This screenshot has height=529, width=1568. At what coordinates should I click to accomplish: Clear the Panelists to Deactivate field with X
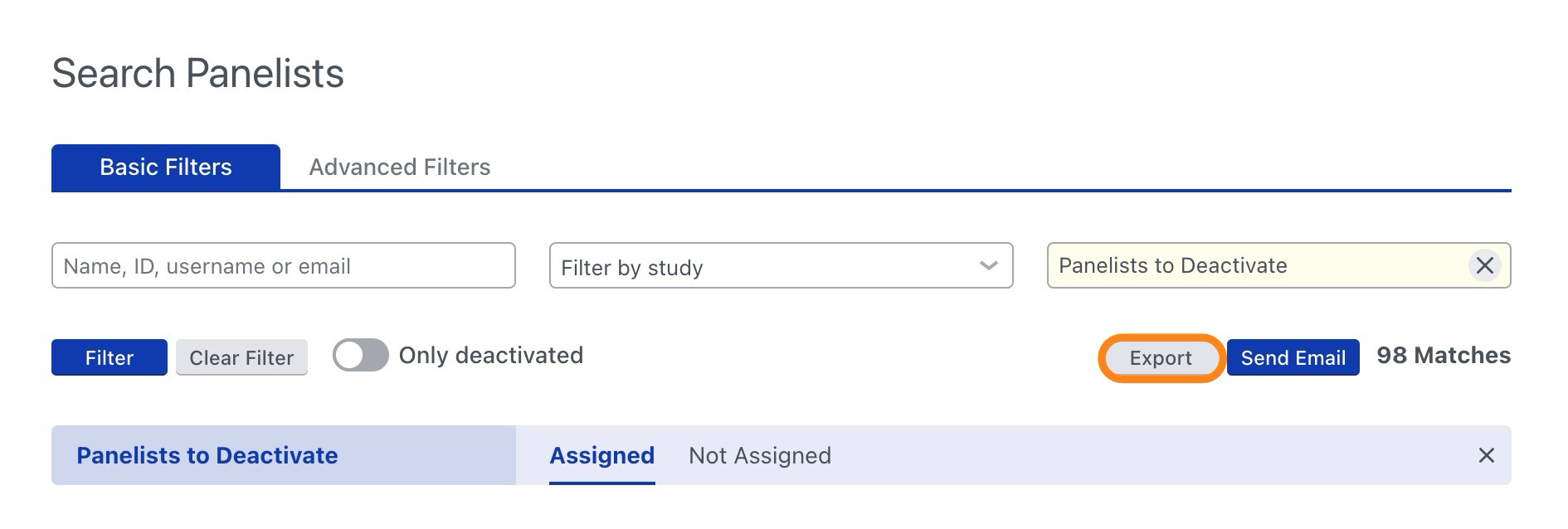tap(1484, 265)
